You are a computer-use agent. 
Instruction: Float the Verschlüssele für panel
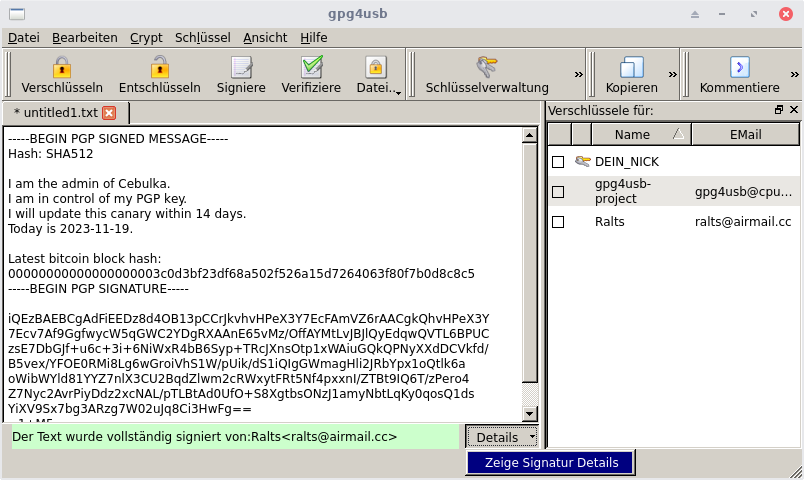[779, 110]
